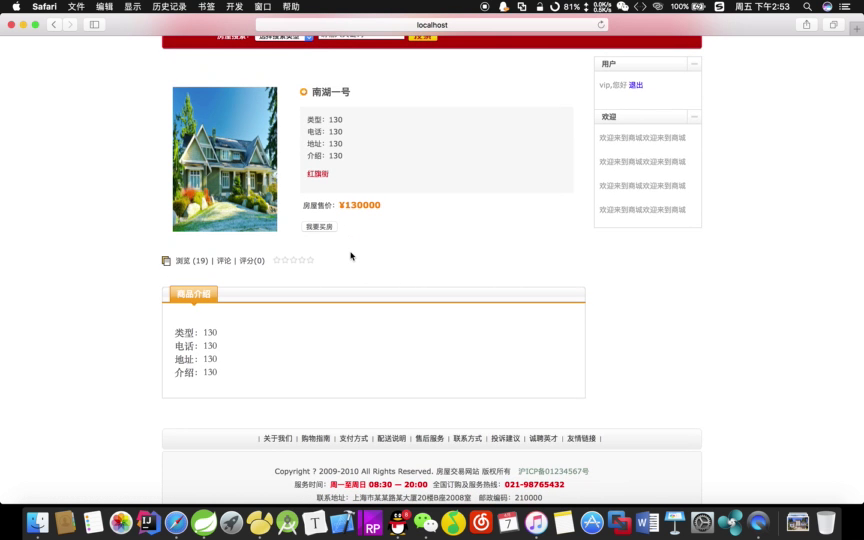Image resolution: width=864 pixels, height=540 pixels.
Task: Open App Store from the dock
Action: [592, 522]
